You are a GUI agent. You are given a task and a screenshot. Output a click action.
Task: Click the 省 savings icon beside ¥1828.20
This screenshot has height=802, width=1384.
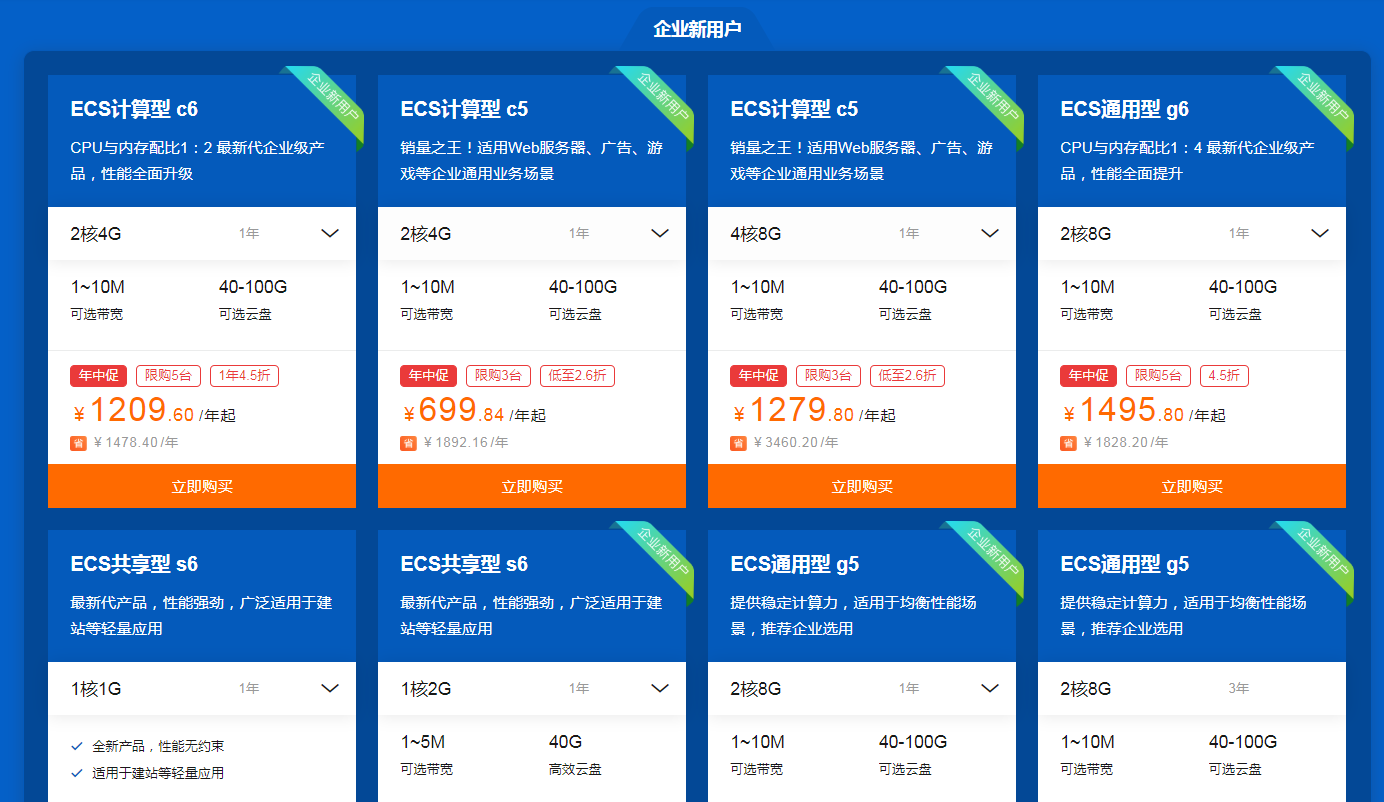(1068, 443)
